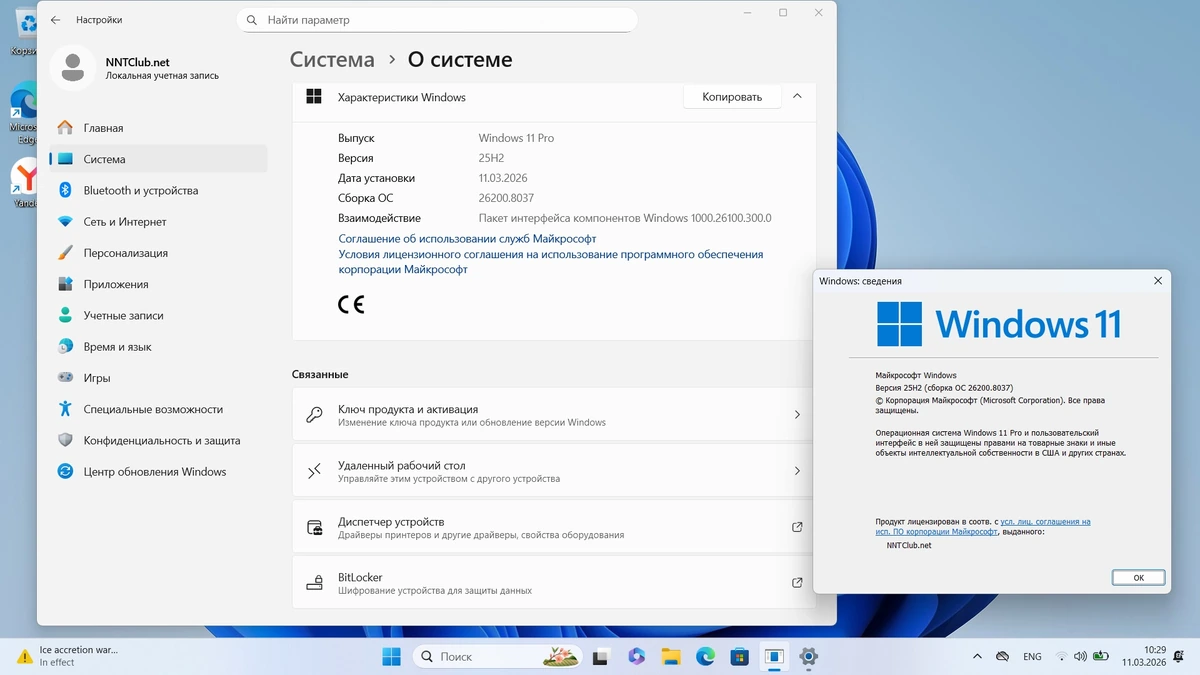Open Bluetooth и устройства settings
This screenshot has width=1200, height=675.
coord(158,190)
